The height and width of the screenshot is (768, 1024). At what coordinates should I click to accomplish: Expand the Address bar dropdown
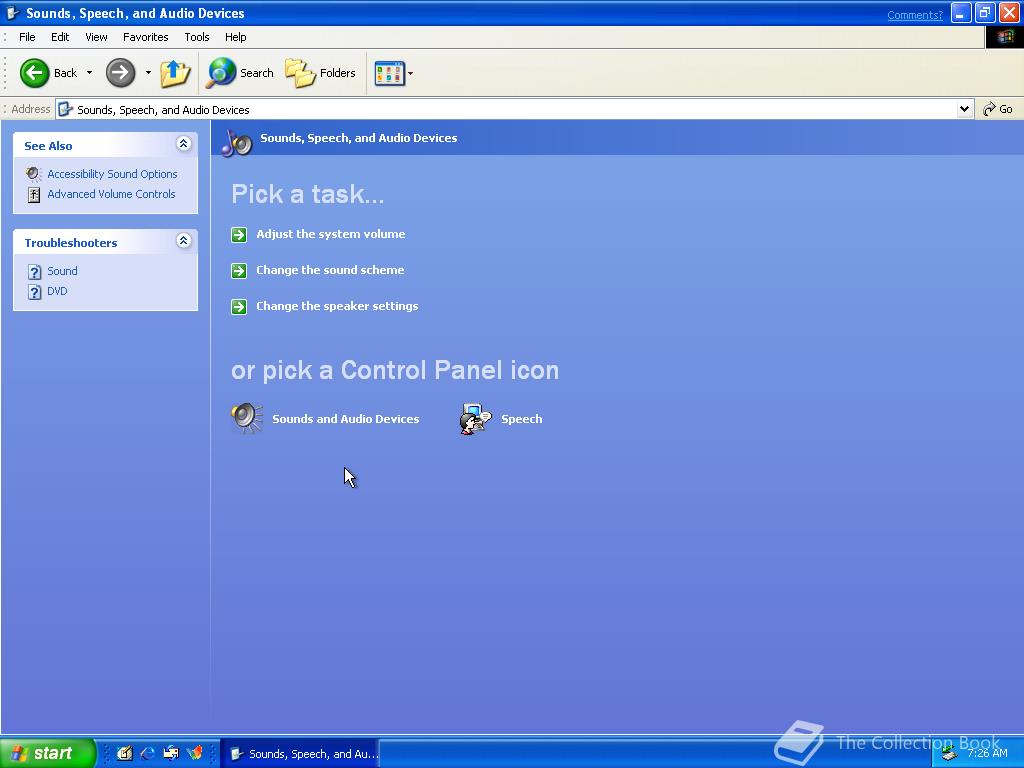964,109
